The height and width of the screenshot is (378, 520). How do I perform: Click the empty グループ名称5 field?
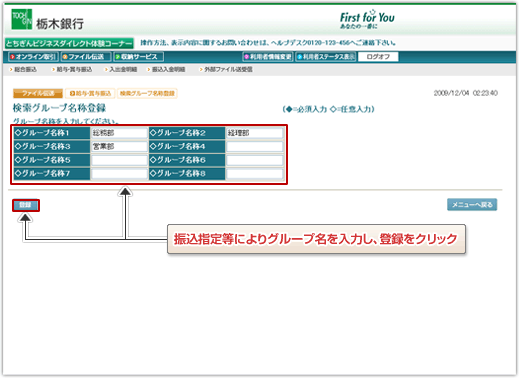coord(119,160)
